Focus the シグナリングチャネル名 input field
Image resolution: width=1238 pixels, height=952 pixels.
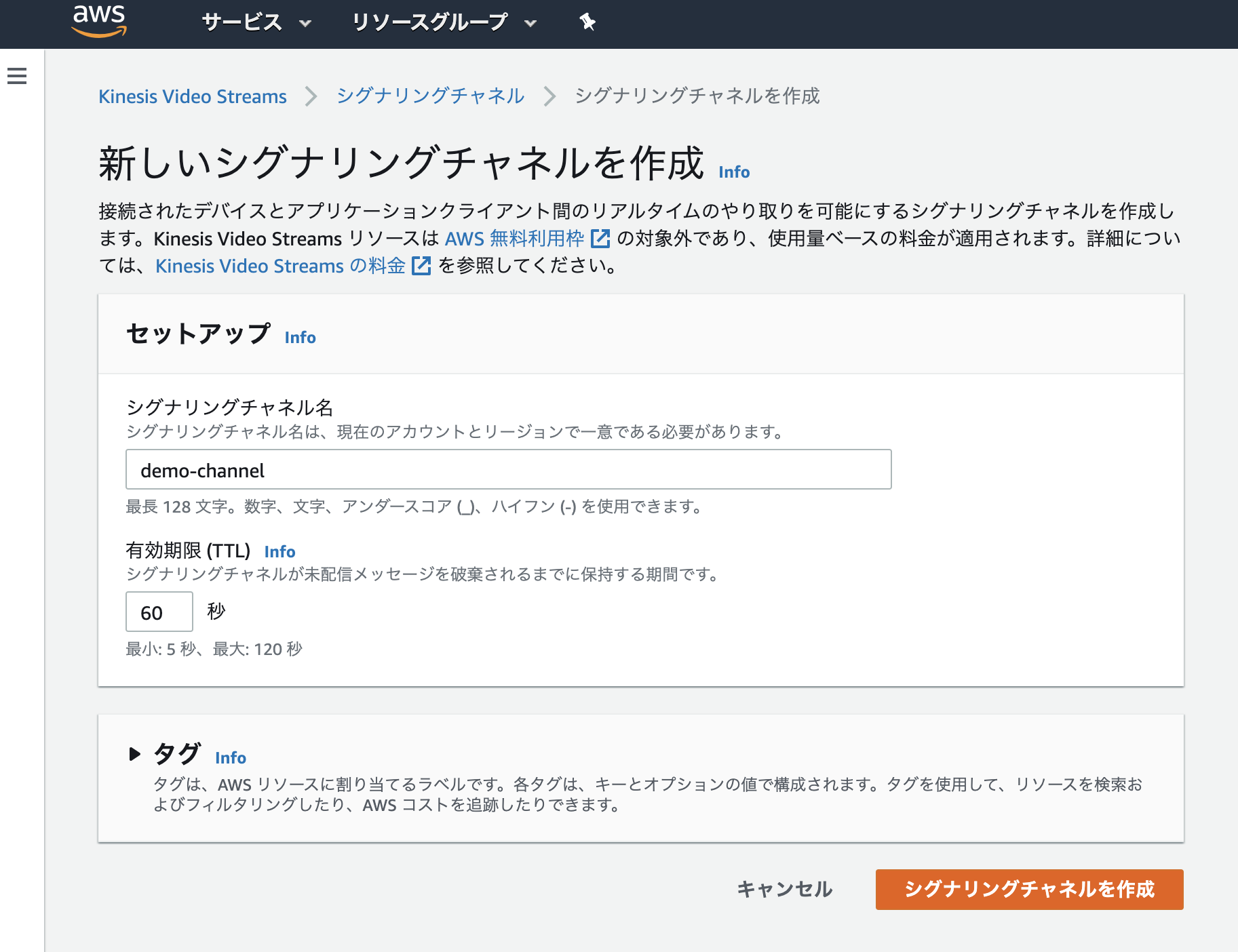click(509, 469)
